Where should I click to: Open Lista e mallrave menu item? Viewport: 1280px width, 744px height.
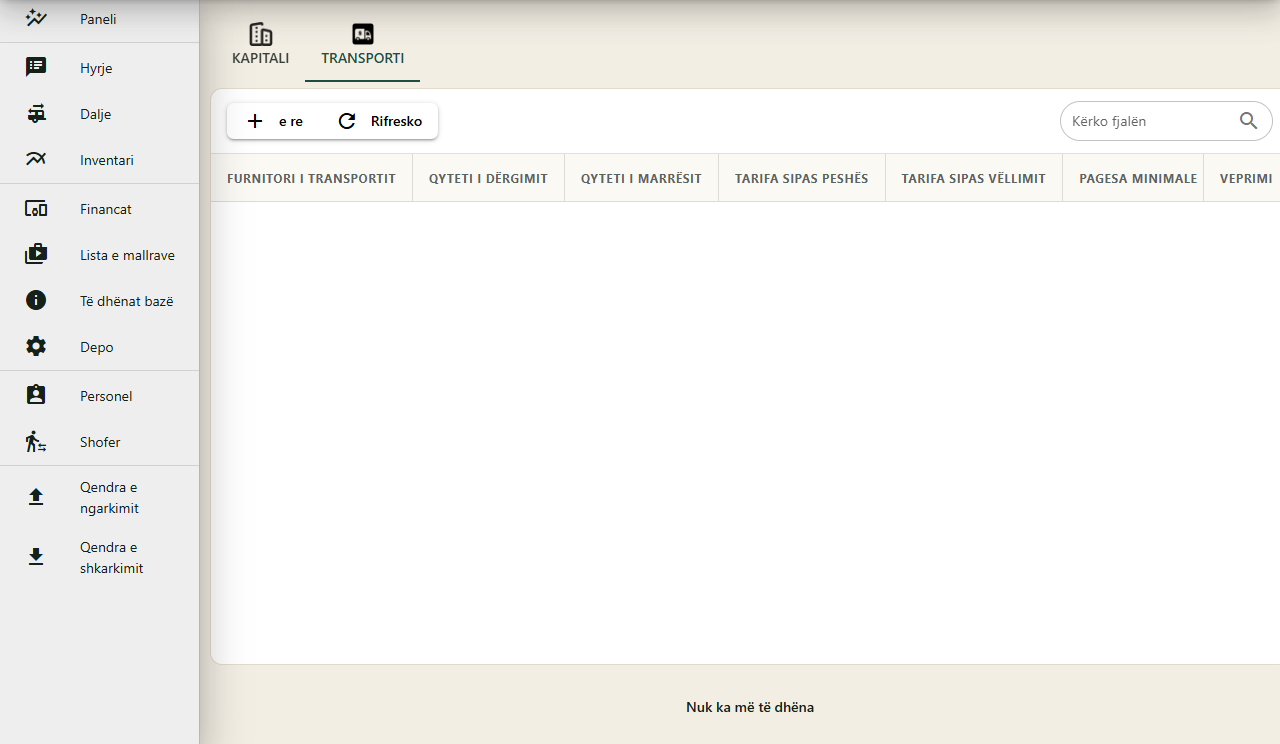pos(99,255)
